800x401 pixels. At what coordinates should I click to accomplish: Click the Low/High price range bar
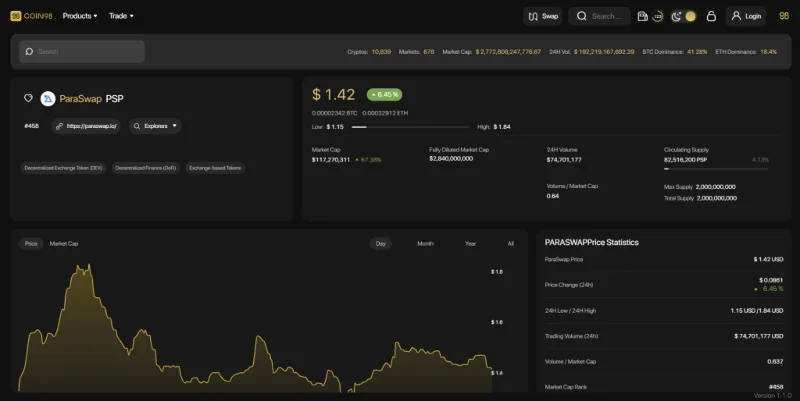[x=410, y=127]
